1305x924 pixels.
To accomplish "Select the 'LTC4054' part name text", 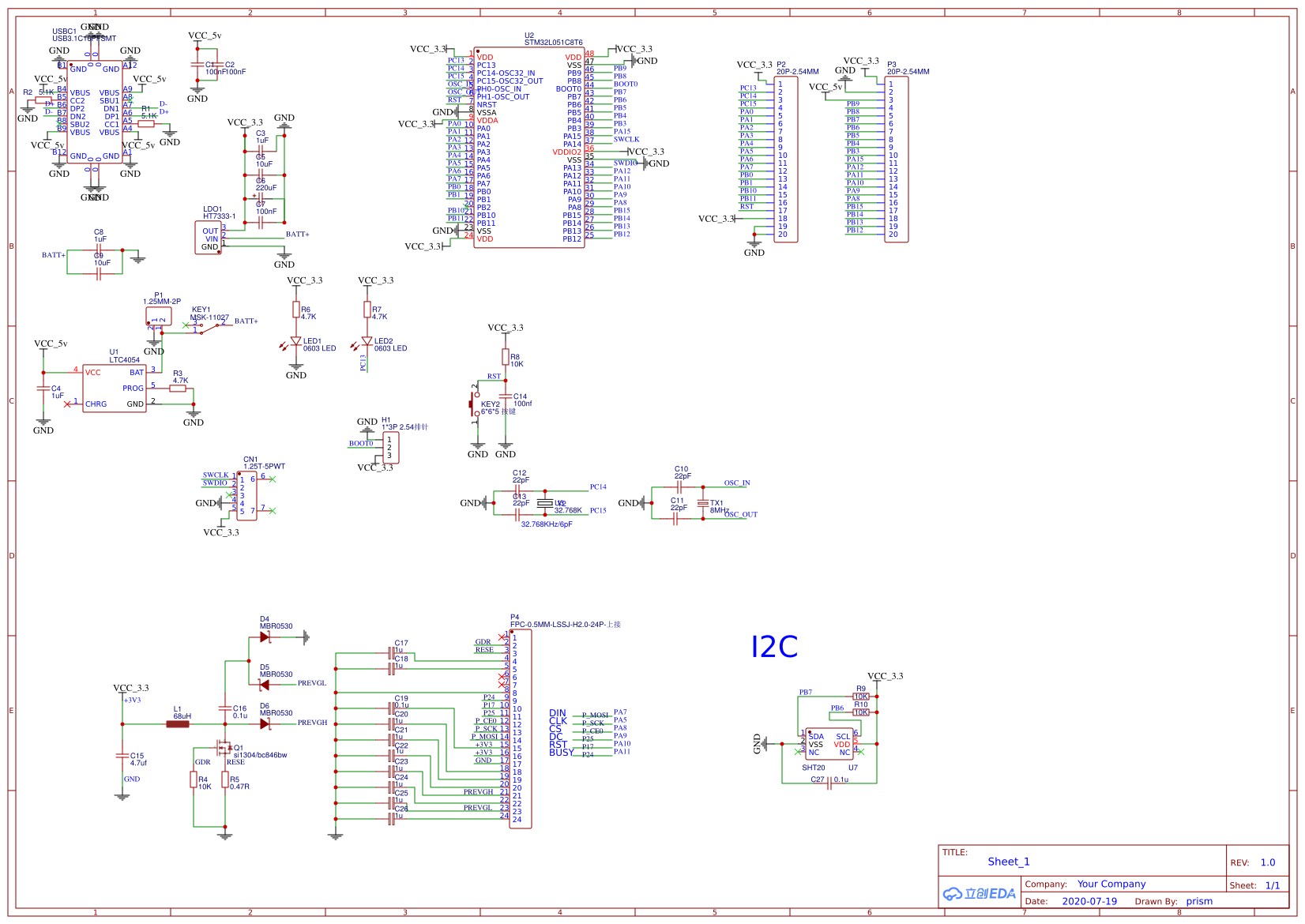I will [125, 360].
